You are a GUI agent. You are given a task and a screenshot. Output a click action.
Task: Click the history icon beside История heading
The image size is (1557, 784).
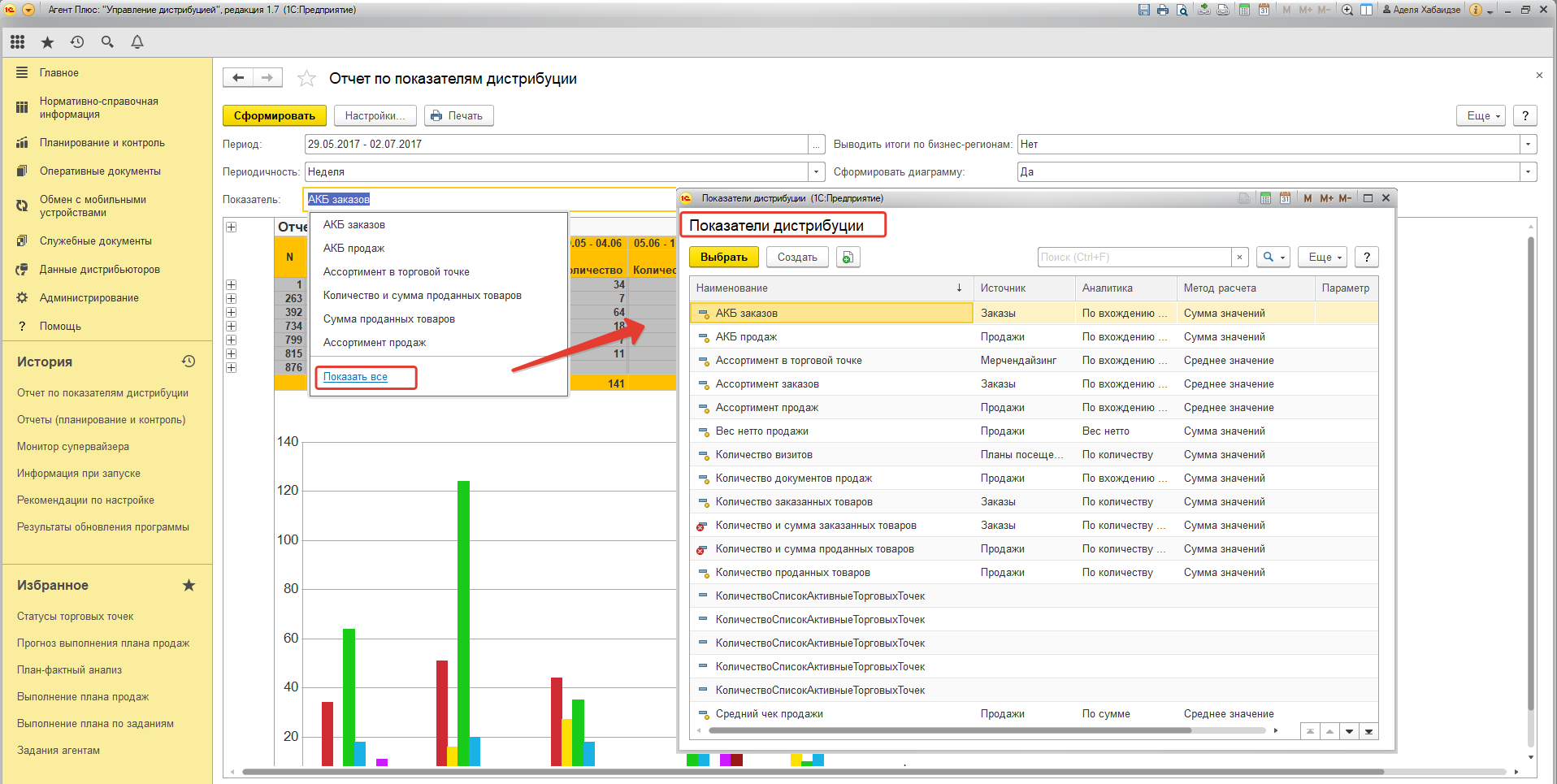click(189, 362)
